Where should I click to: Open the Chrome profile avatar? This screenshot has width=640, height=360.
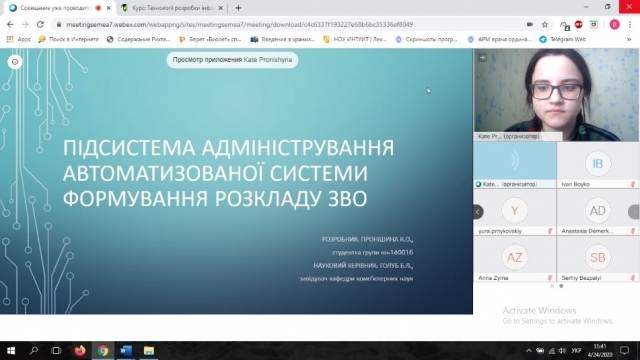point(614,24)
